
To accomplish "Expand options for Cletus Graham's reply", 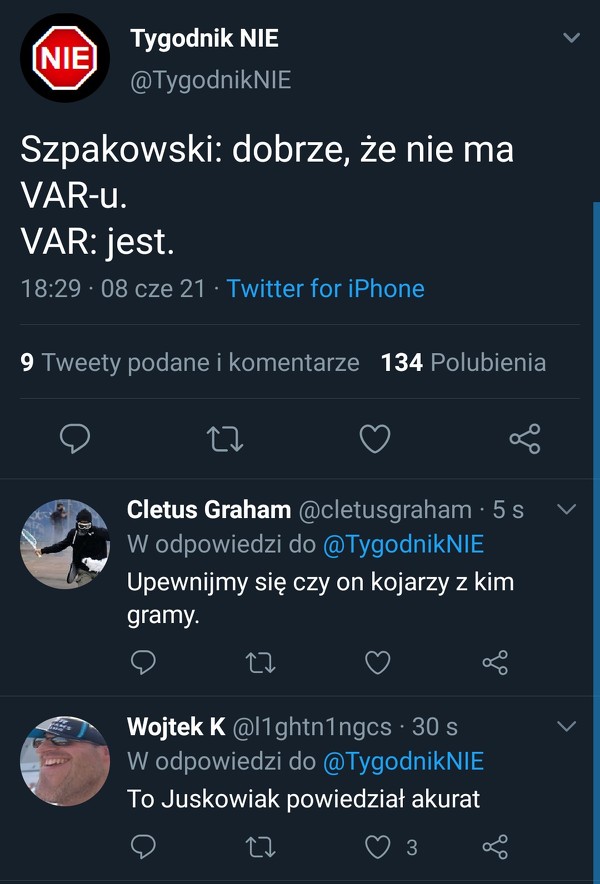I will [x=566, y=510].
